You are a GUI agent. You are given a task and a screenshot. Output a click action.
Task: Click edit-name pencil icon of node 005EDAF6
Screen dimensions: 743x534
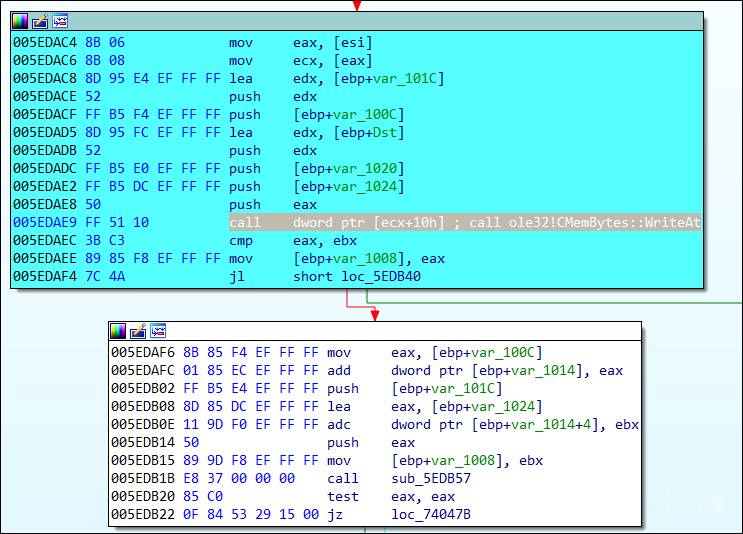[138, 331]
